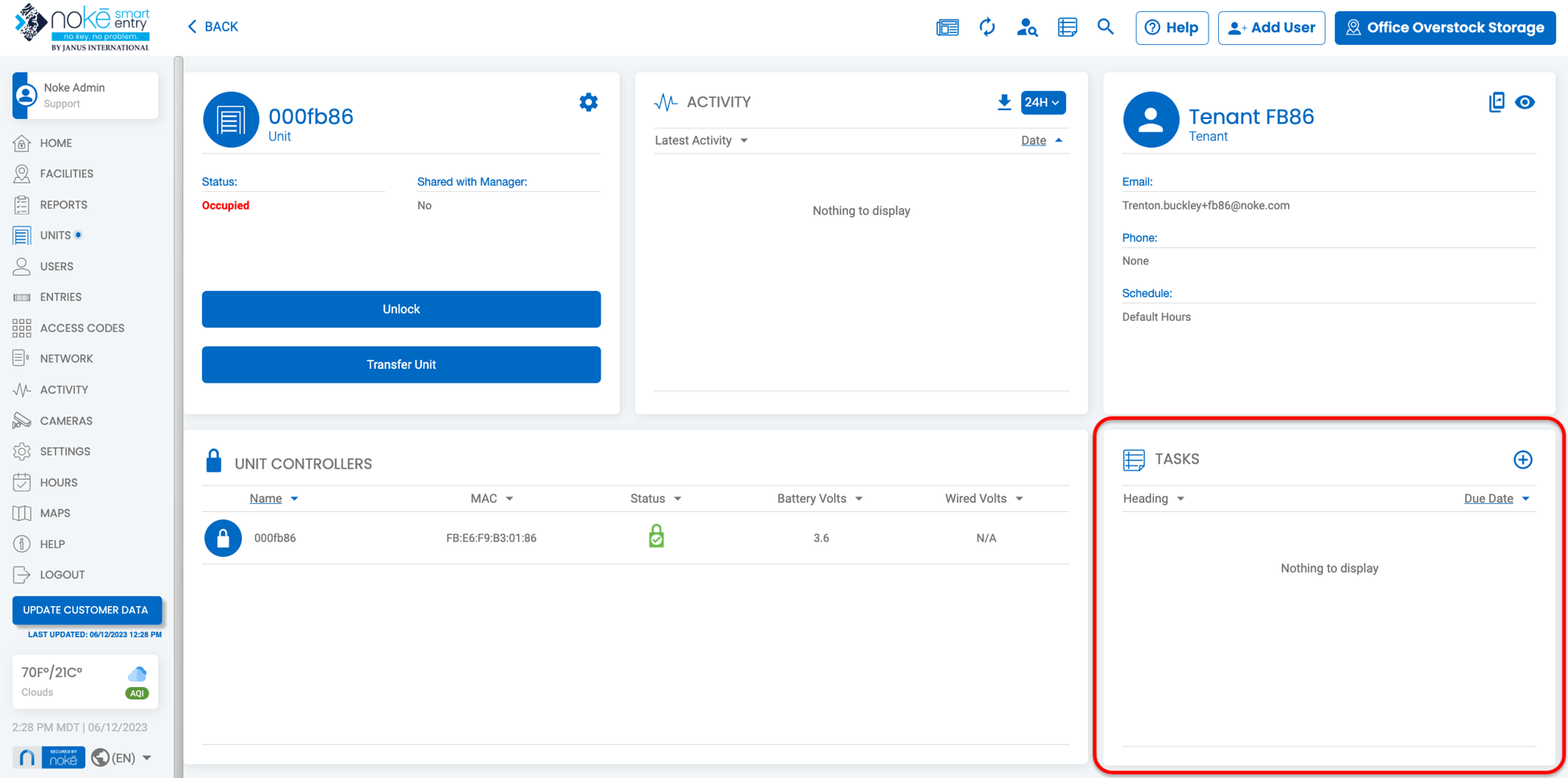The height and width of the screenshot is (778, 1568).
Task: Click refresh icon in top toolbar
Action: (987, 27)
